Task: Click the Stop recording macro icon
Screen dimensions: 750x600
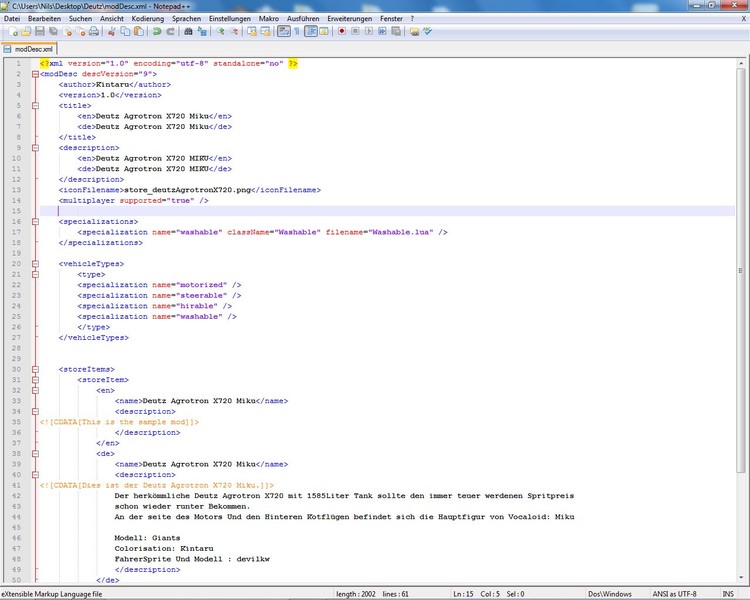Action: coord(355,32)
